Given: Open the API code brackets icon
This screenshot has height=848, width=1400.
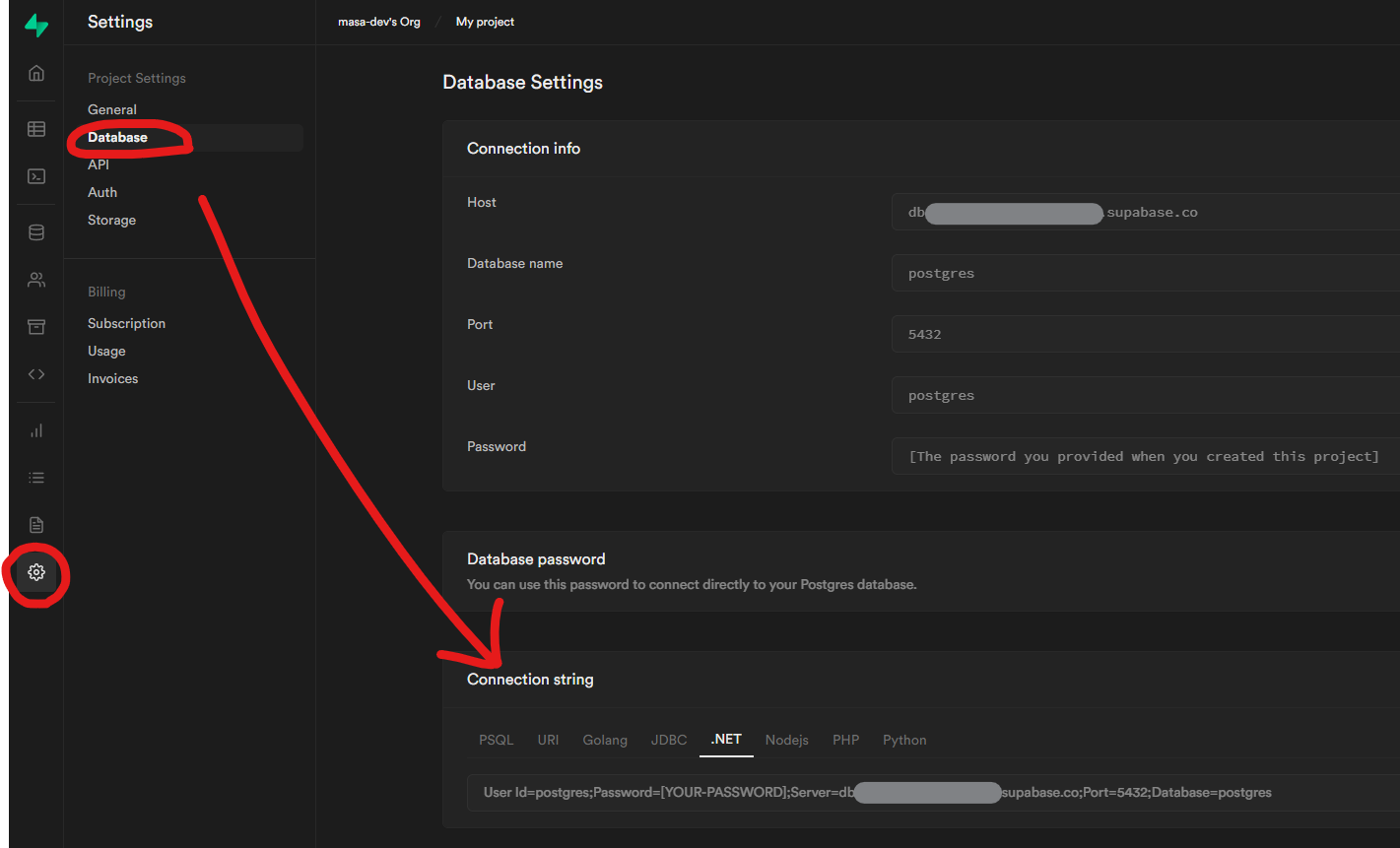Looking at the screenshot, I should pyautogui.click(x=36, y=374).
